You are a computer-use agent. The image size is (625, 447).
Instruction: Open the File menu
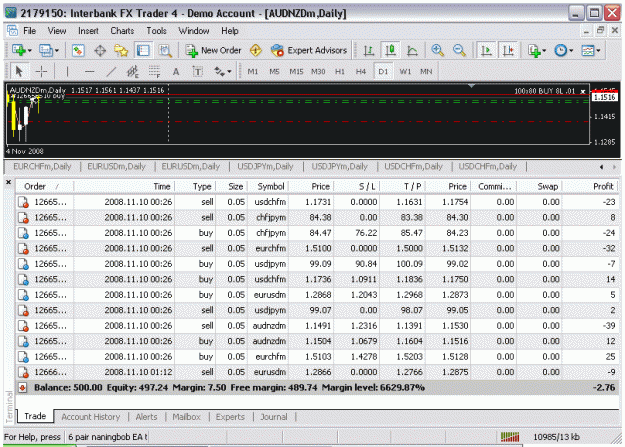29,31
